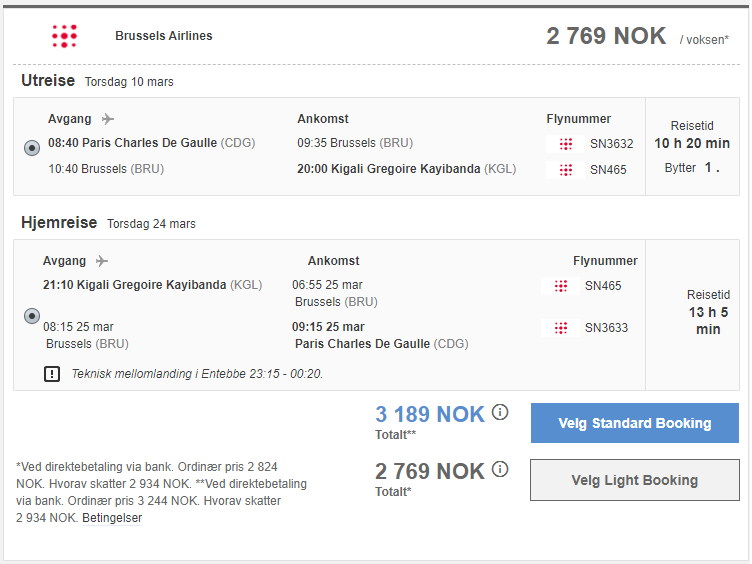Click the 3 189 NOK total price
The image size is (752, 564).
pyautogui.click(x=430, y=414)
